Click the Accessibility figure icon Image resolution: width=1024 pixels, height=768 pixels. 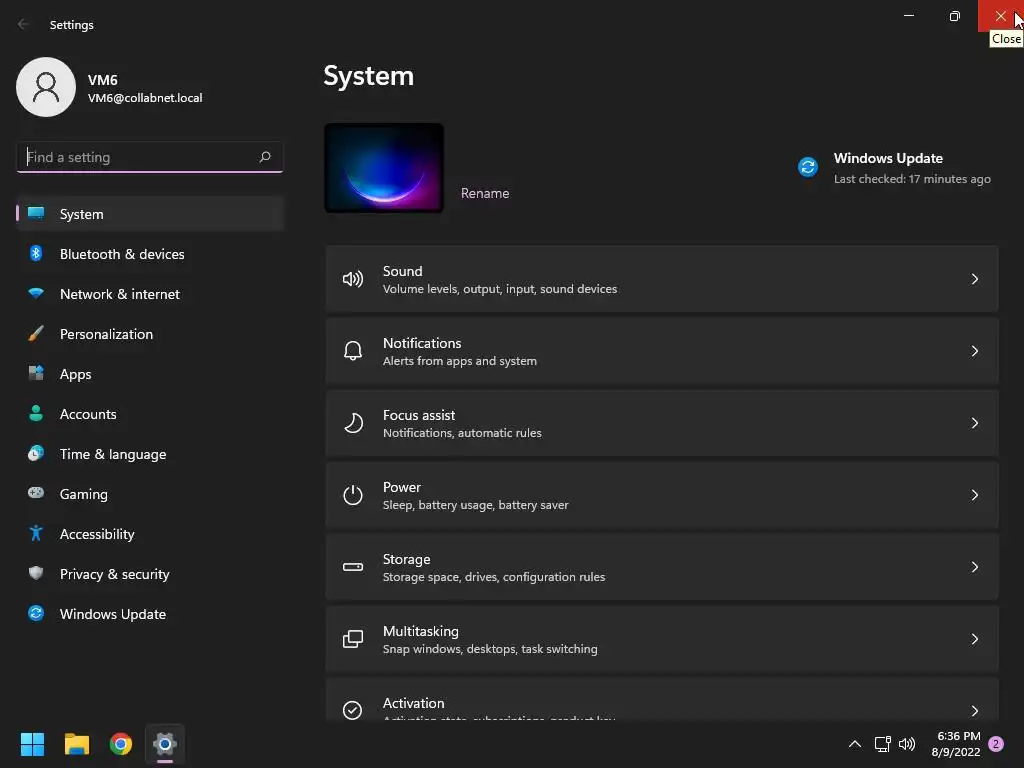[x=36, y=534]
